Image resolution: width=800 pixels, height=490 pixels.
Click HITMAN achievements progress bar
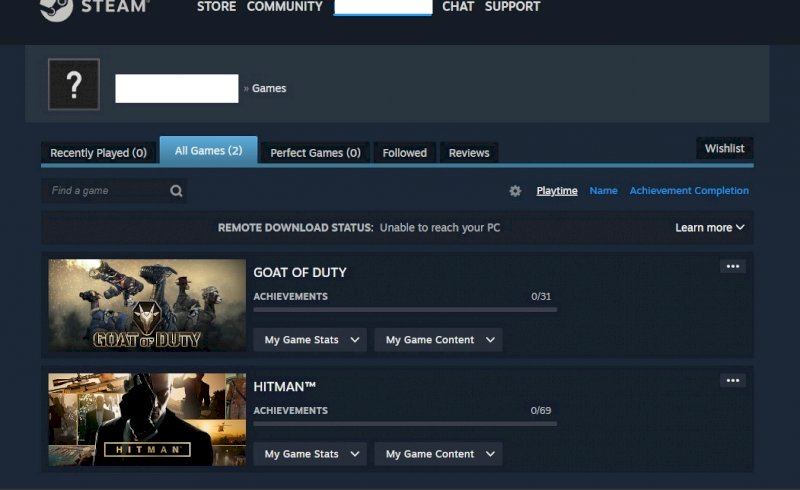pos(405,423)
